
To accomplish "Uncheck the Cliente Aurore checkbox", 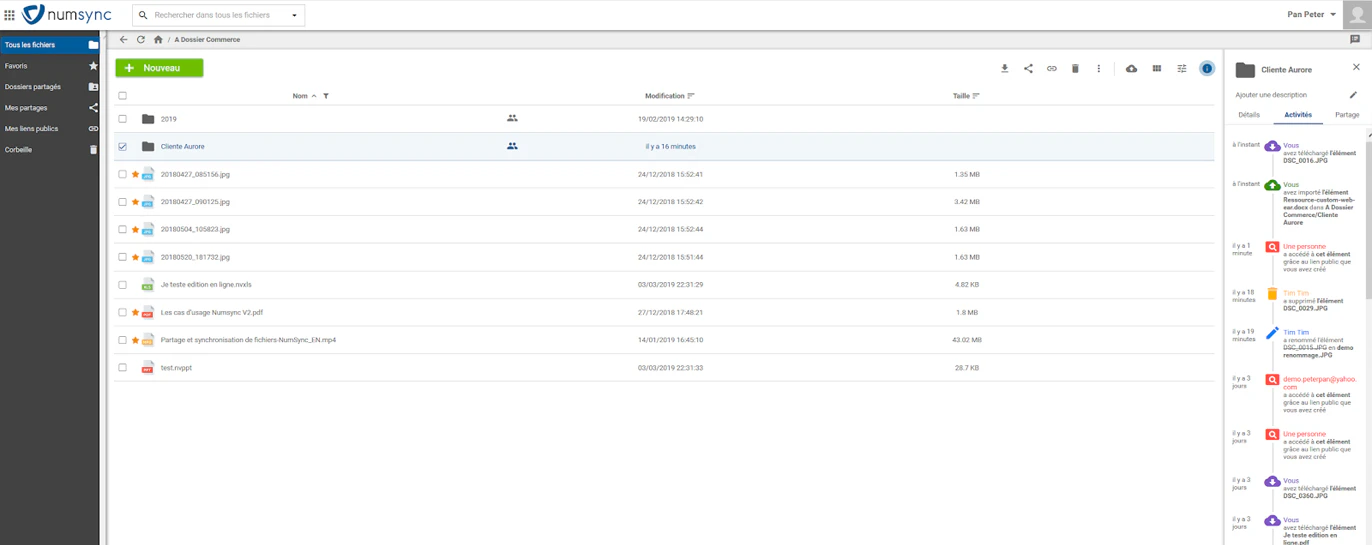I will pos(123,147).
